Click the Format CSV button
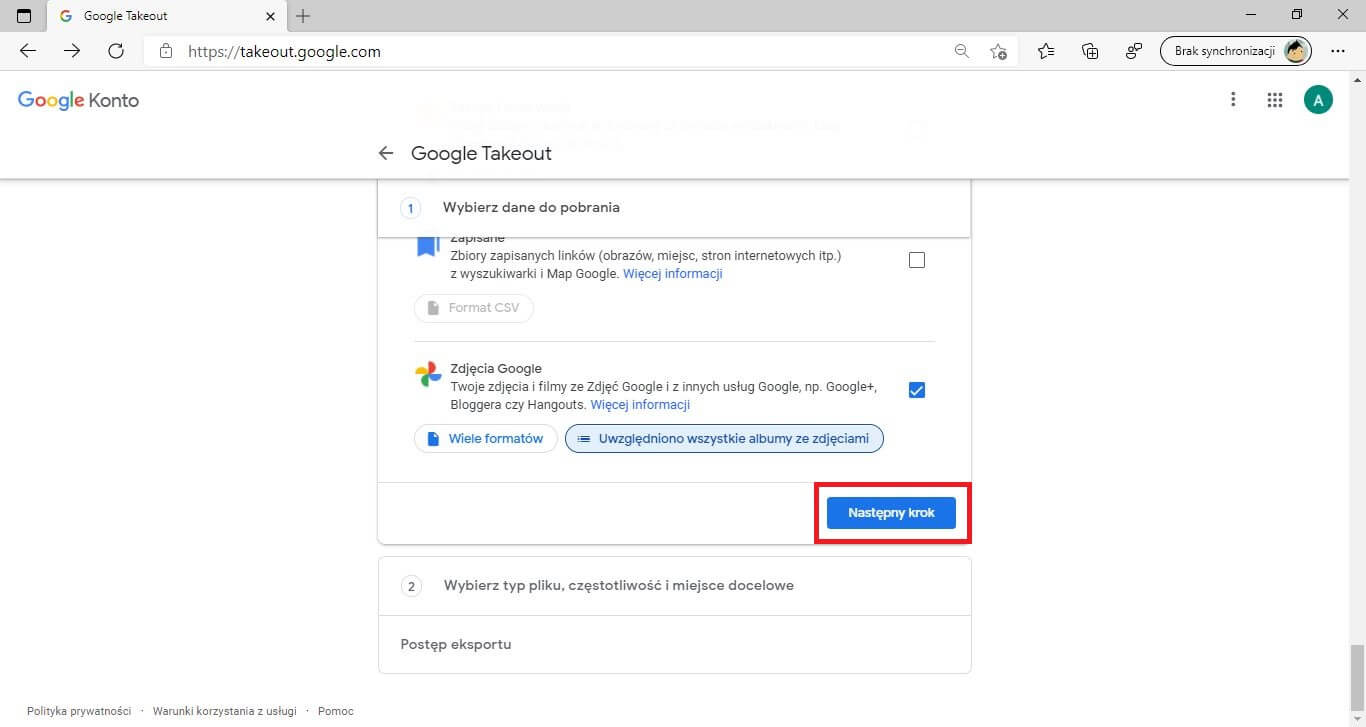The width and height of the screenshot is (1366, 727). pos(474,308)
